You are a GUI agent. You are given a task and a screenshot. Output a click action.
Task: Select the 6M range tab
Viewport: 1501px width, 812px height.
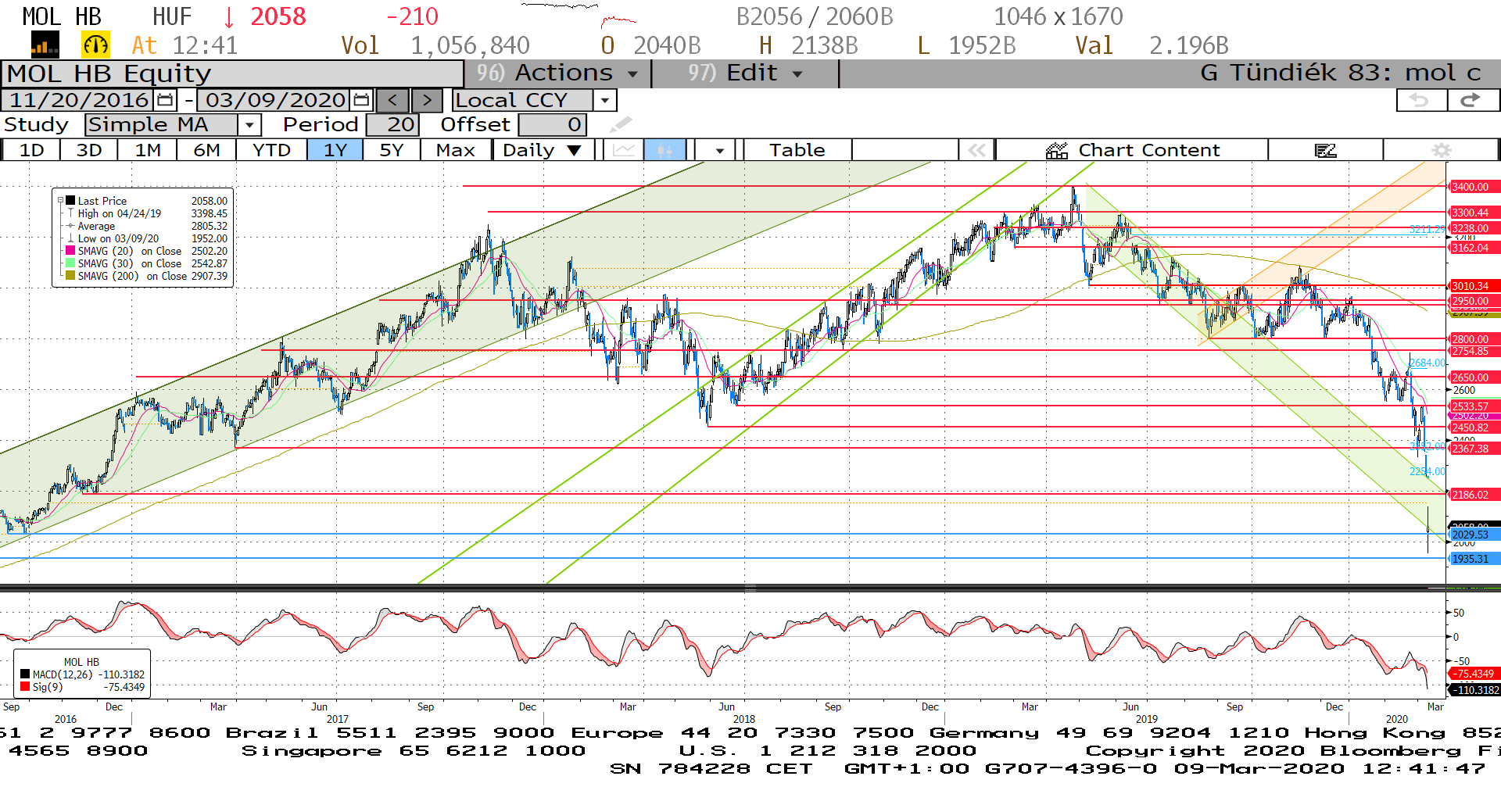pos(206,150)
